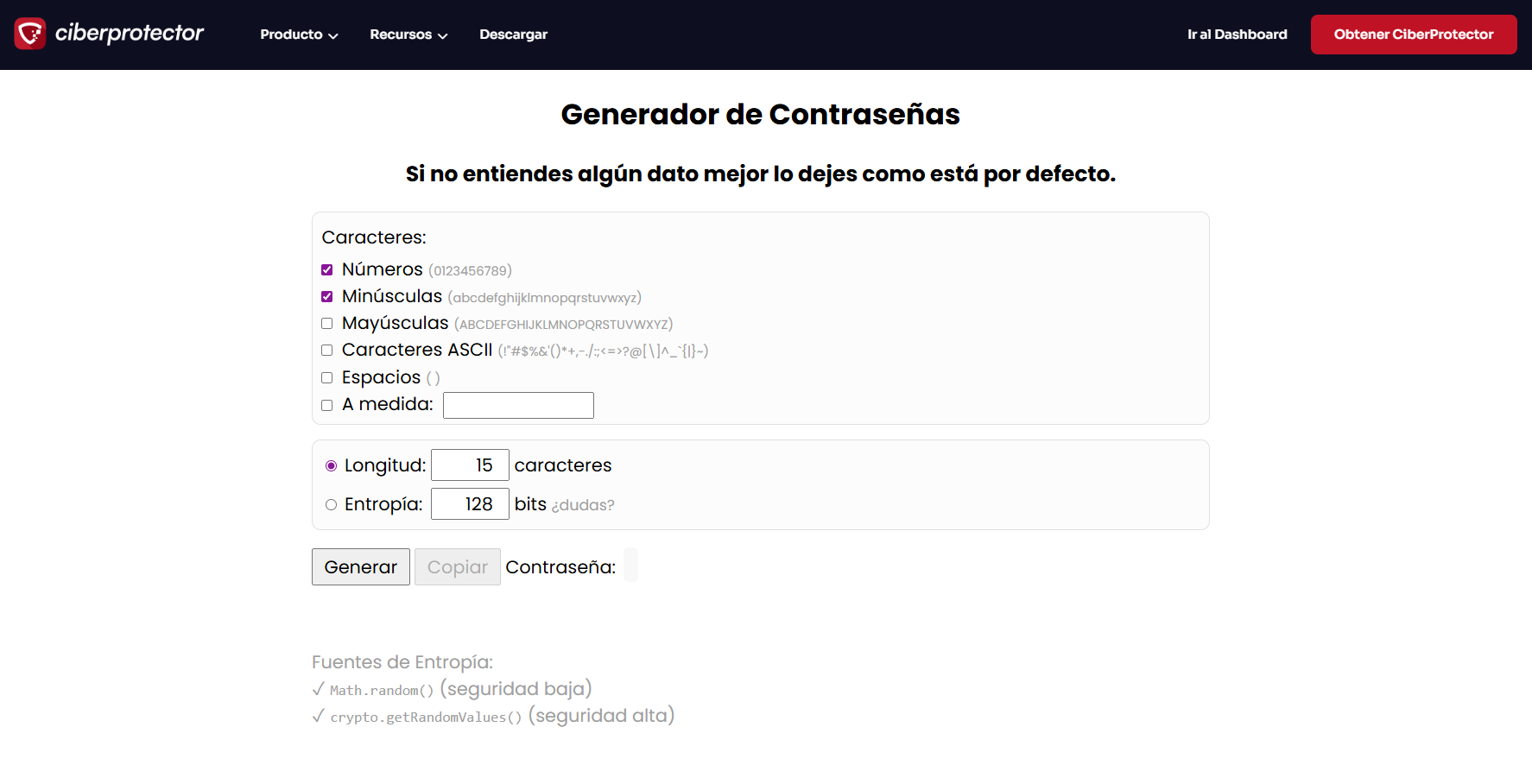Check the Caracteres ASCII option
This screenshot has width=1532, height=784.
pyautogui.click(x=327, y=351)
